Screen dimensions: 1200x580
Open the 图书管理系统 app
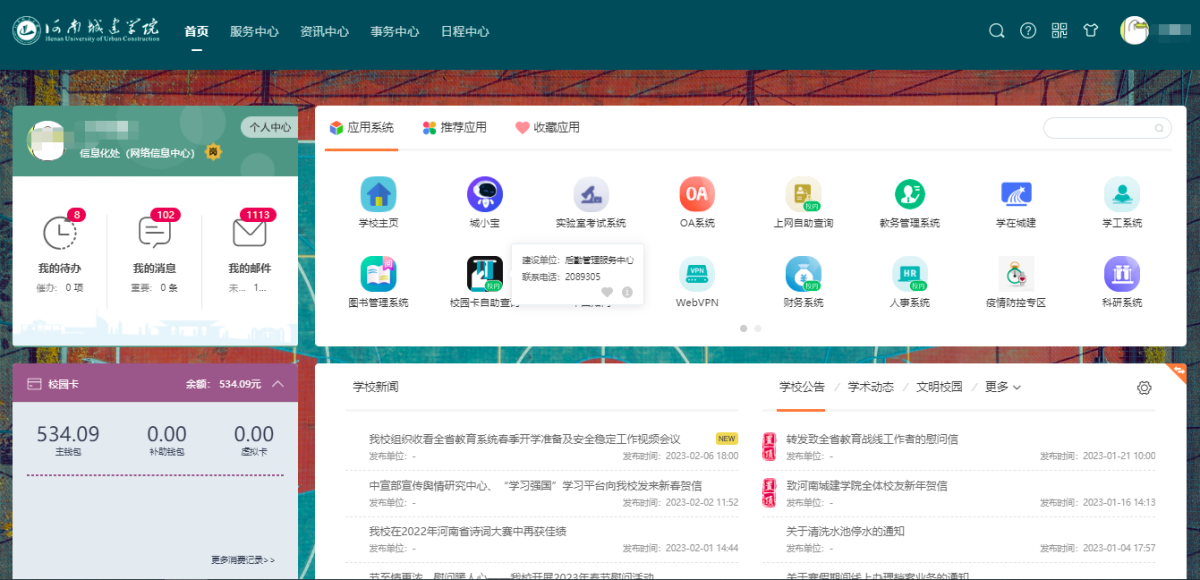point(378,274)
